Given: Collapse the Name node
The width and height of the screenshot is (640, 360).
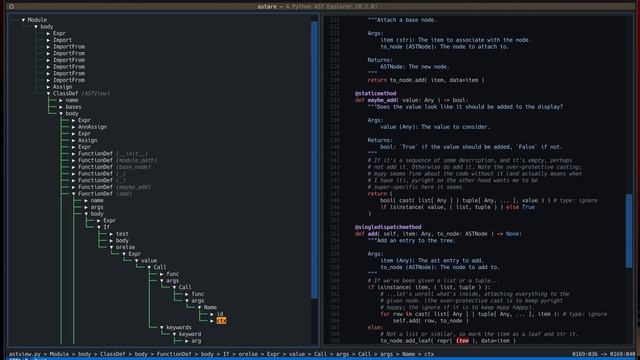Looking at the screenshot, I should click(x=200, y=307).
